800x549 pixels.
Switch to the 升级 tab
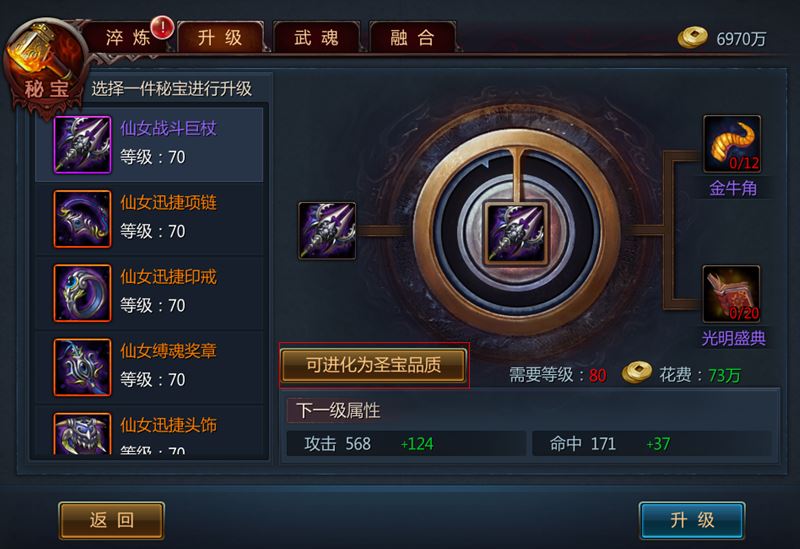coord(220,37)
